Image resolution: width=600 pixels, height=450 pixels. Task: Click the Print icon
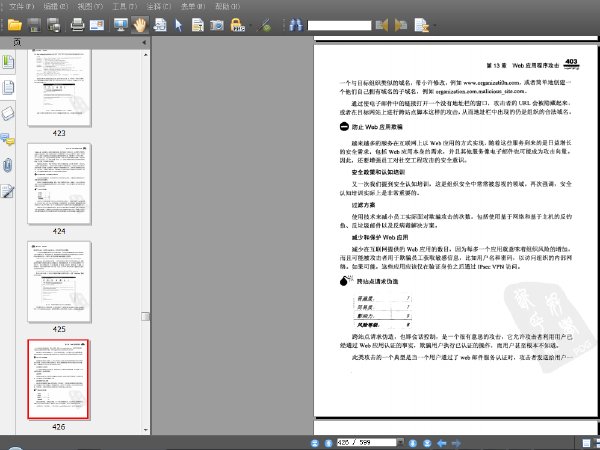(x=77, y=25)
